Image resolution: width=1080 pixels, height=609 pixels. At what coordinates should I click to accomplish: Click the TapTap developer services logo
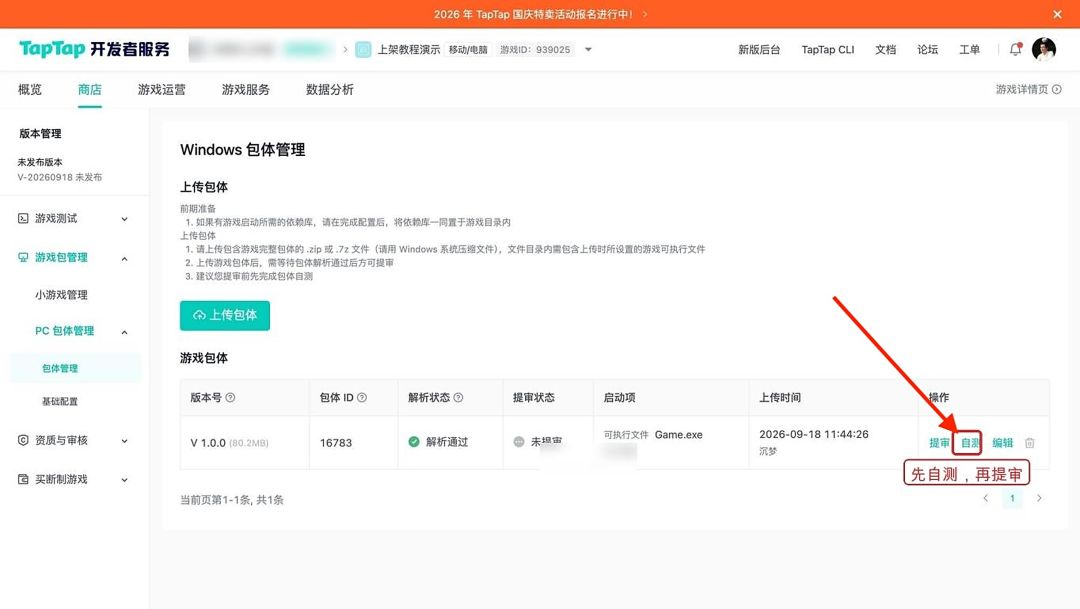tap(94, 49)
